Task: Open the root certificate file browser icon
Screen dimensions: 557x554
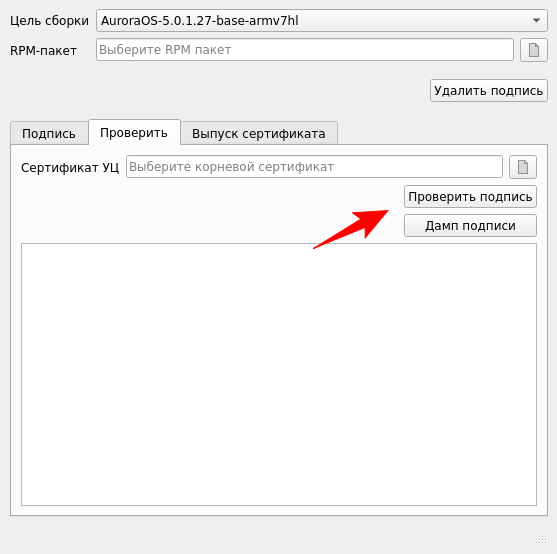Action: point(523,167)
